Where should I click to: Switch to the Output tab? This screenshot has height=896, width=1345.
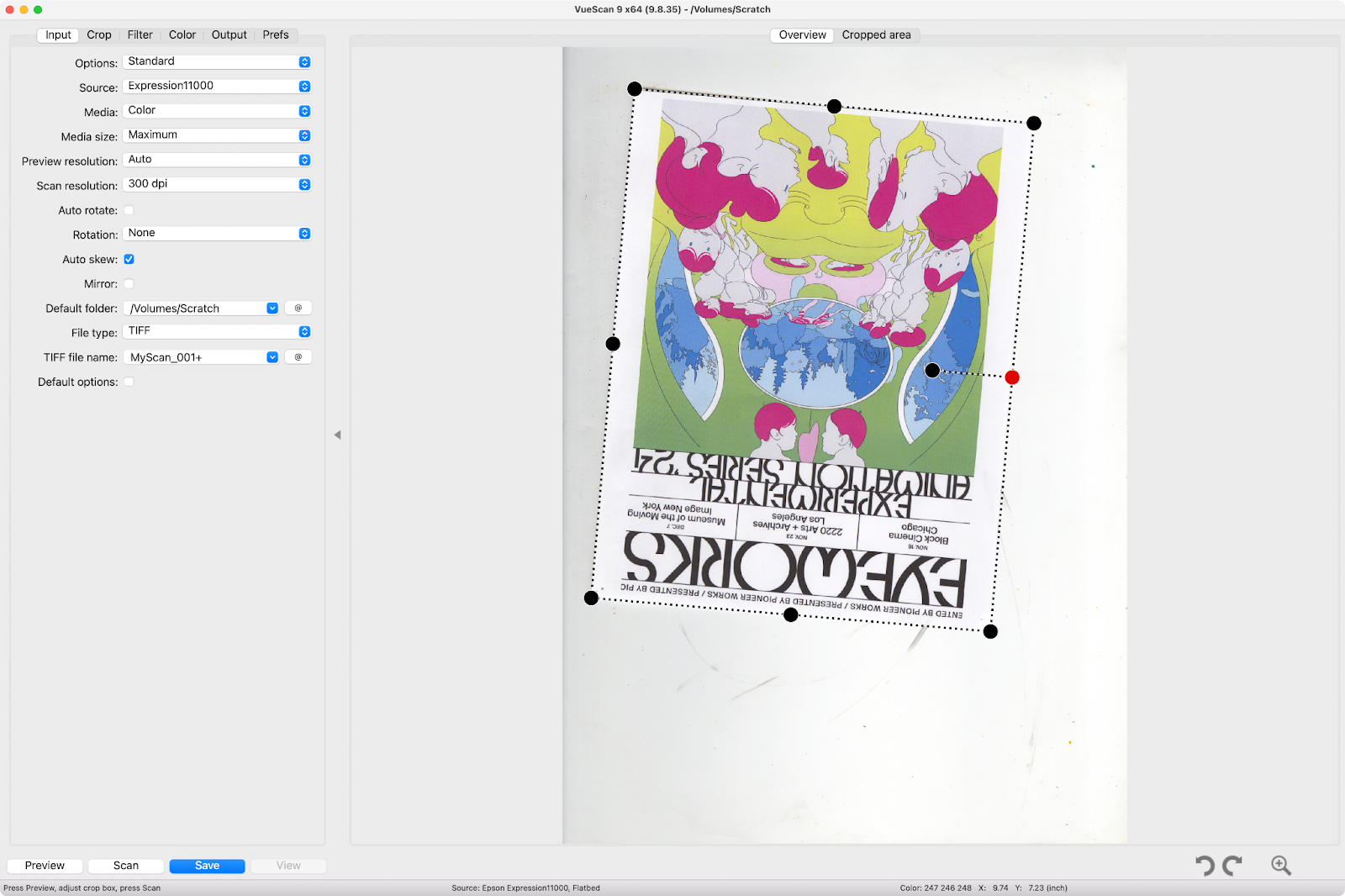pos(229,35)
